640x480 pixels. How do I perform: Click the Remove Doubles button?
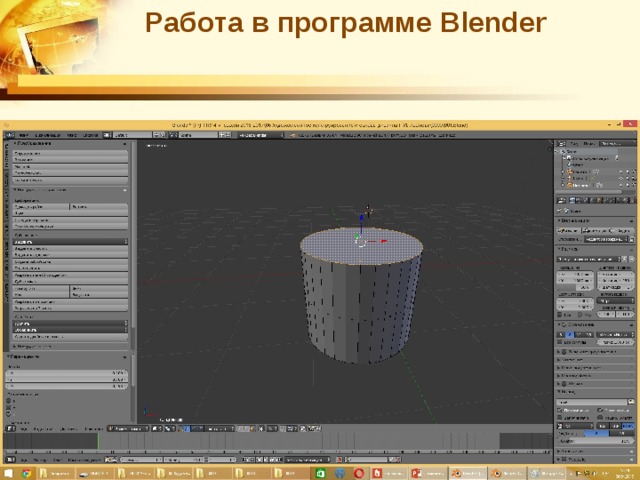click(x=70, y=337)
